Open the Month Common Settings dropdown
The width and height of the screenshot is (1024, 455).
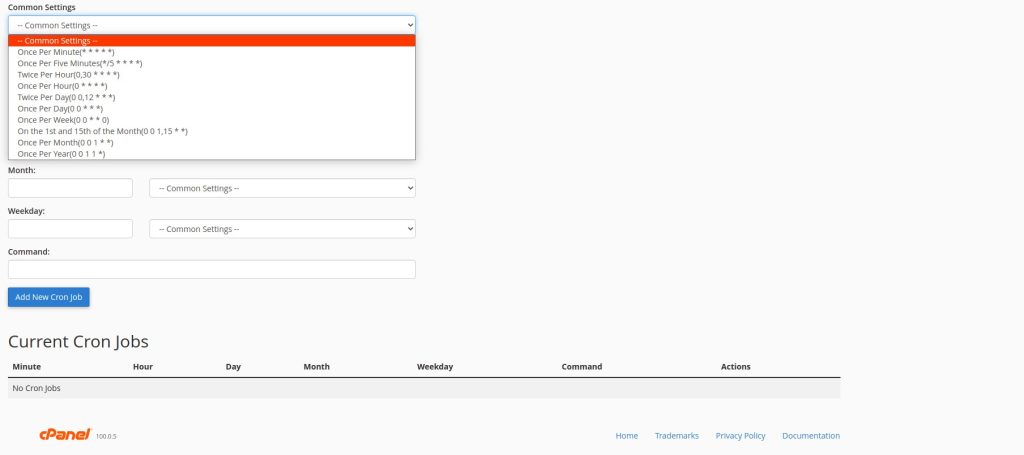pyautogui.click(x=282, y=188)
